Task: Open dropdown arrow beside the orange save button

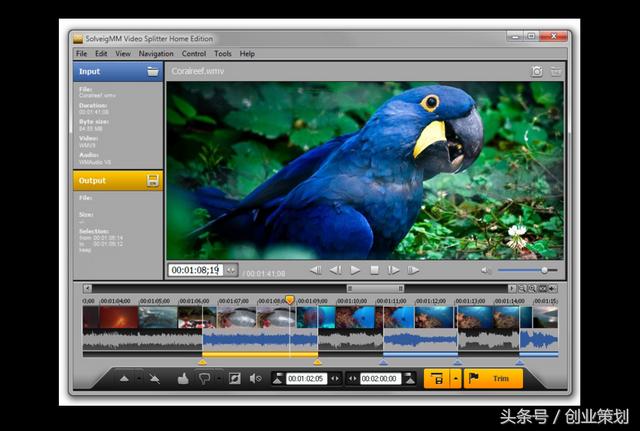Action: [456, 379]
